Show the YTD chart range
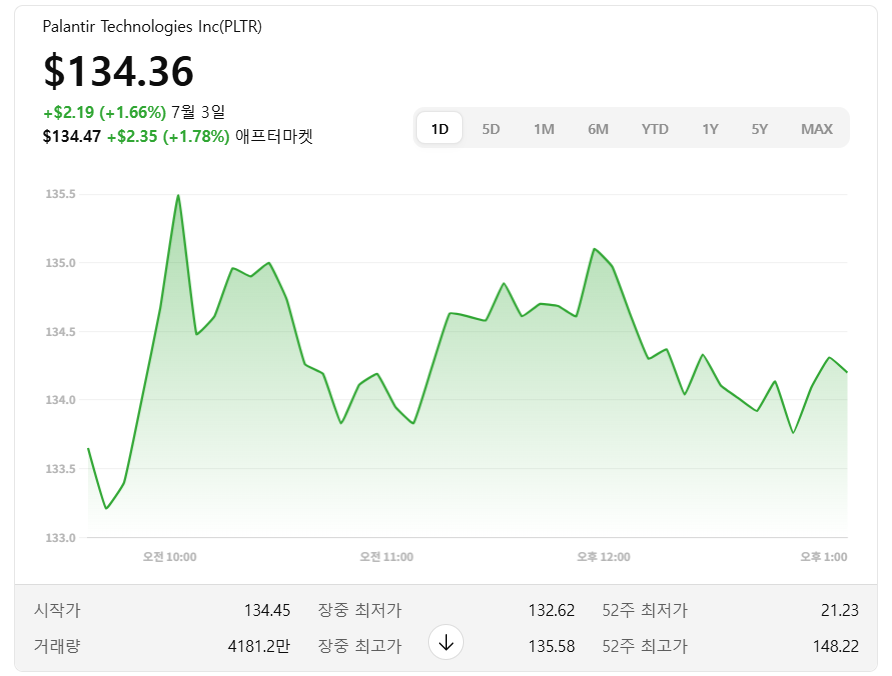 tap(655, 129)
